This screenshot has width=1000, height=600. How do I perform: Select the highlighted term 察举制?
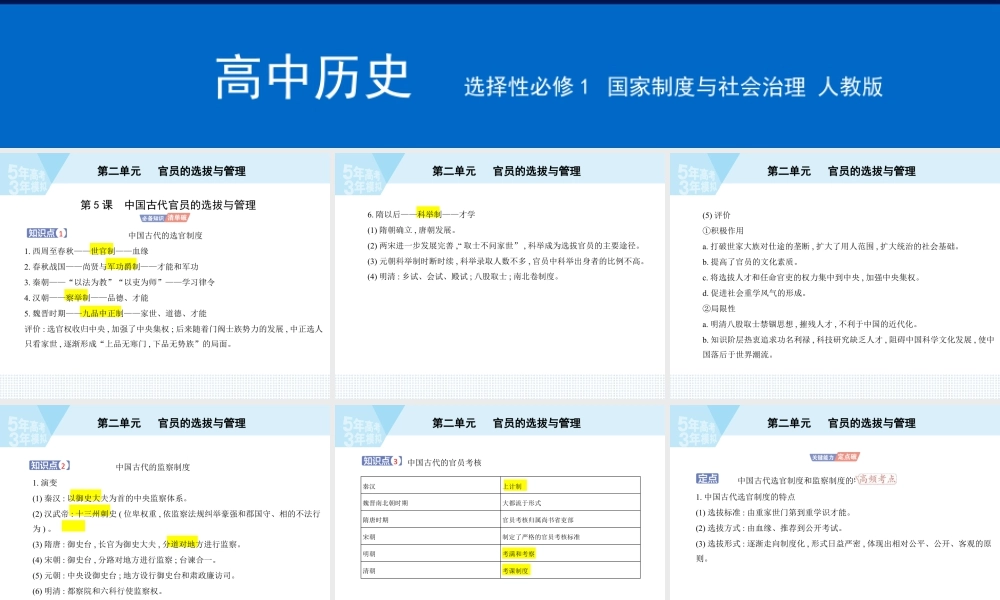(77, 297)
